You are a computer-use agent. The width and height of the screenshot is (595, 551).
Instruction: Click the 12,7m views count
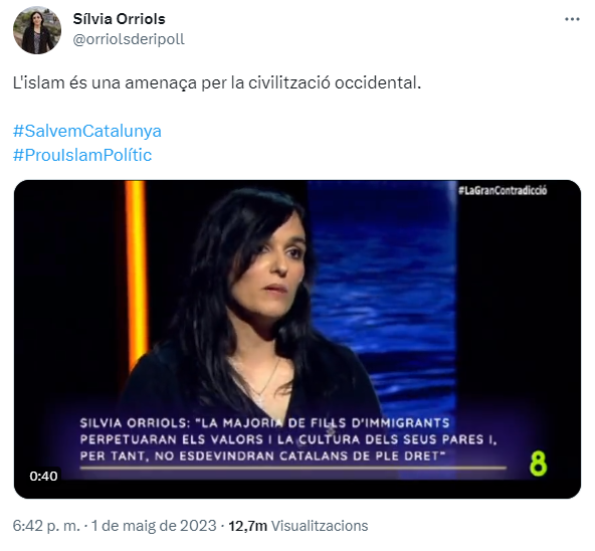click(x=247, y=526)
